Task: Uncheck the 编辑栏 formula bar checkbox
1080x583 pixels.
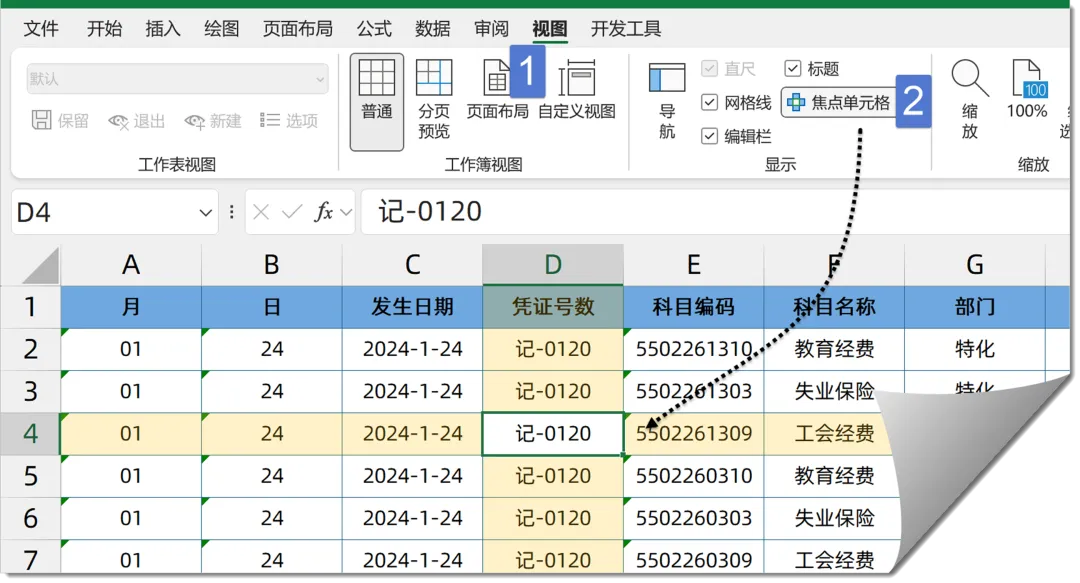Action: pyautogui.click(x=710, y=136)
